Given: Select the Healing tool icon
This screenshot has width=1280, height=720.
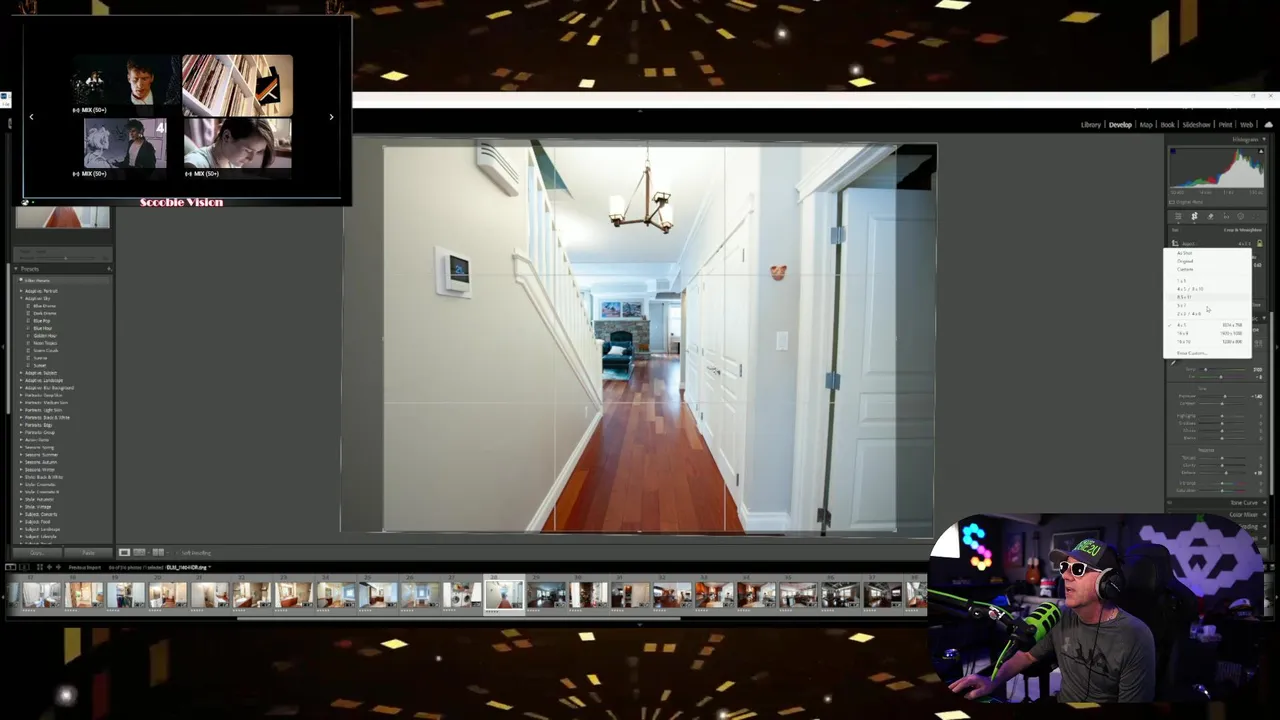Looking at the screenshot, I should pos(1210,216).
